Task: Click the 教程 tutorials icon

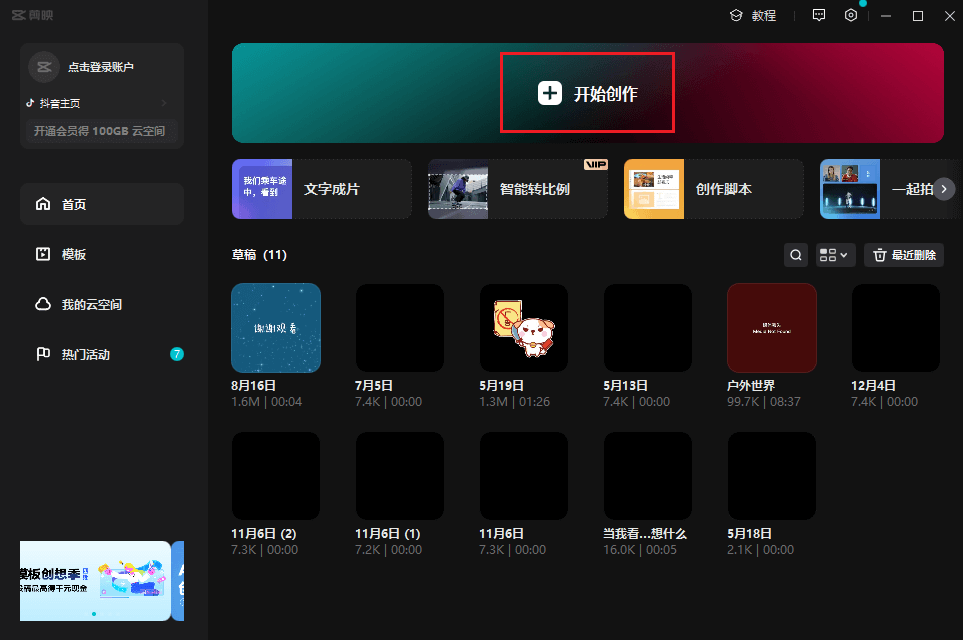Action: coord(753,15)
